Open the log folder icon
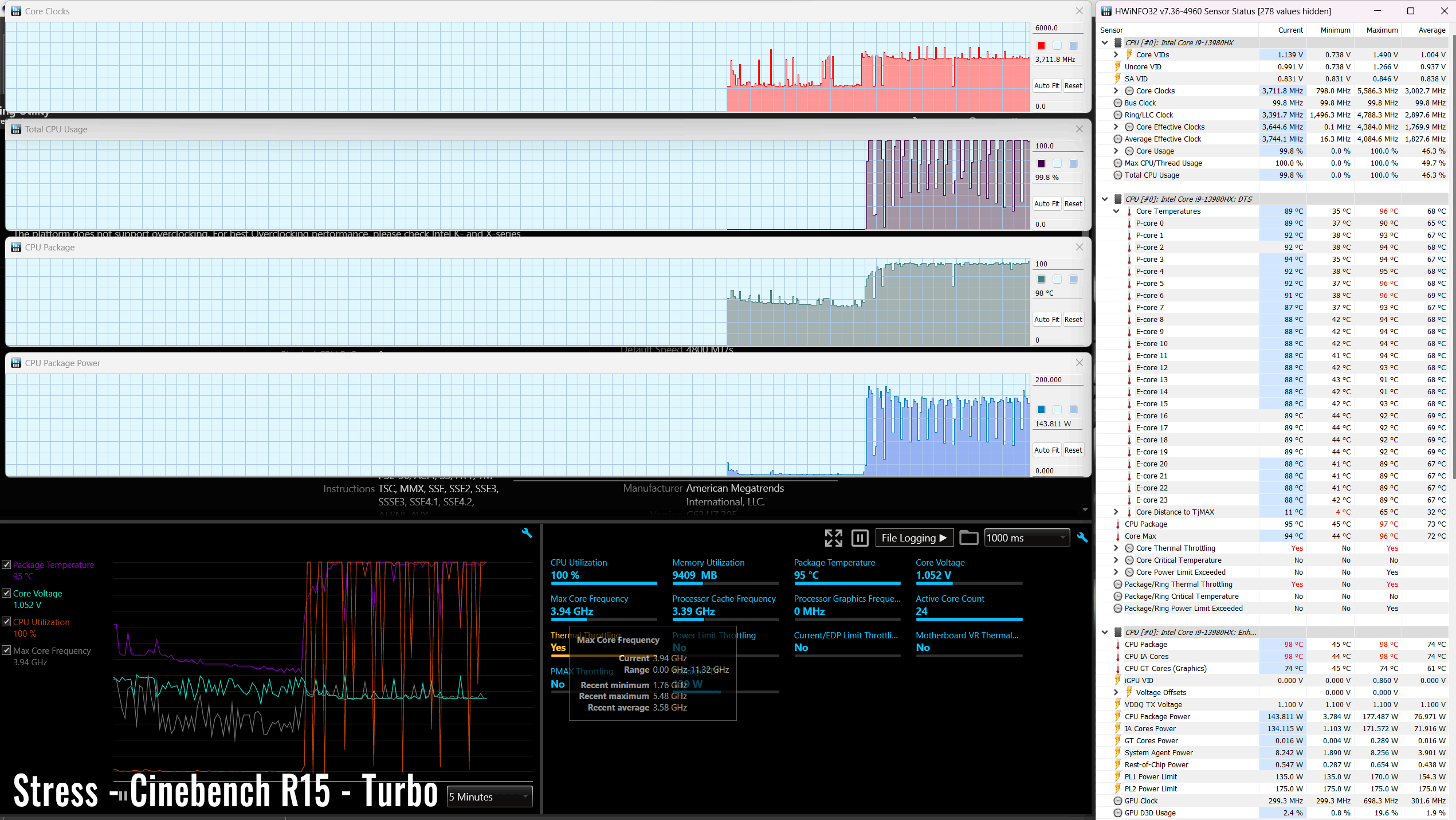The image size is (1456, 820). click(968, 537)
